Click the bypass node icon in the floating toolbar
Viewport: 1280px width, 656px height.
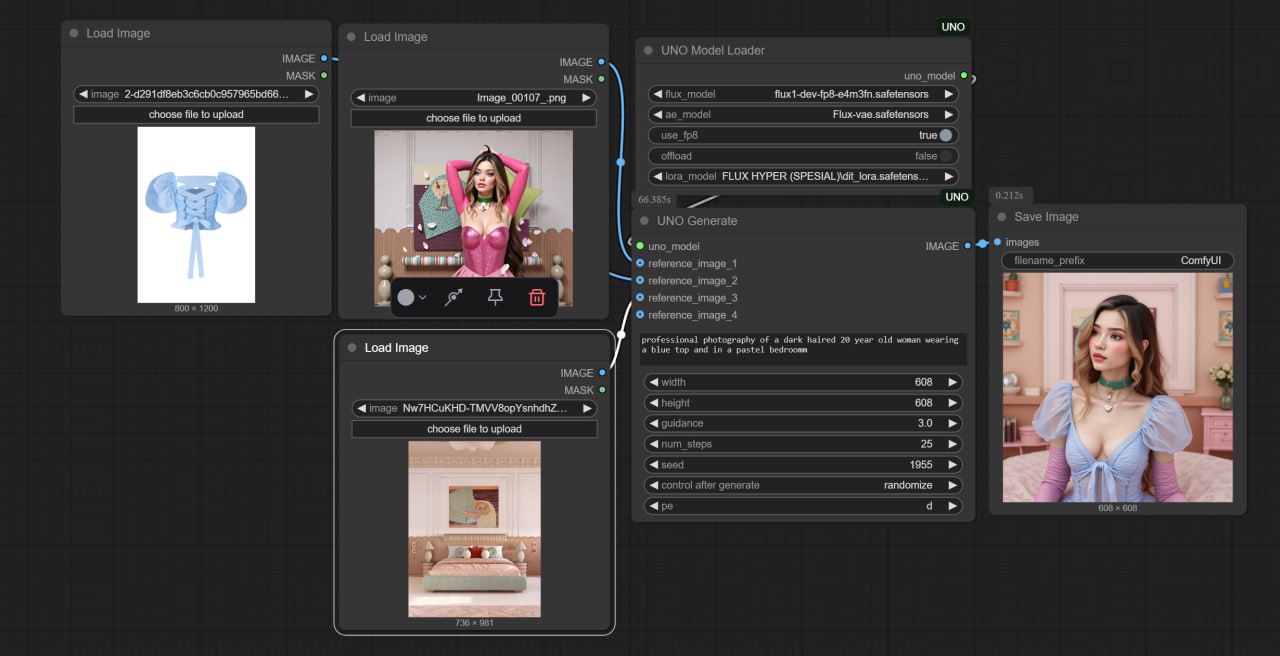[x=454, y=297]
